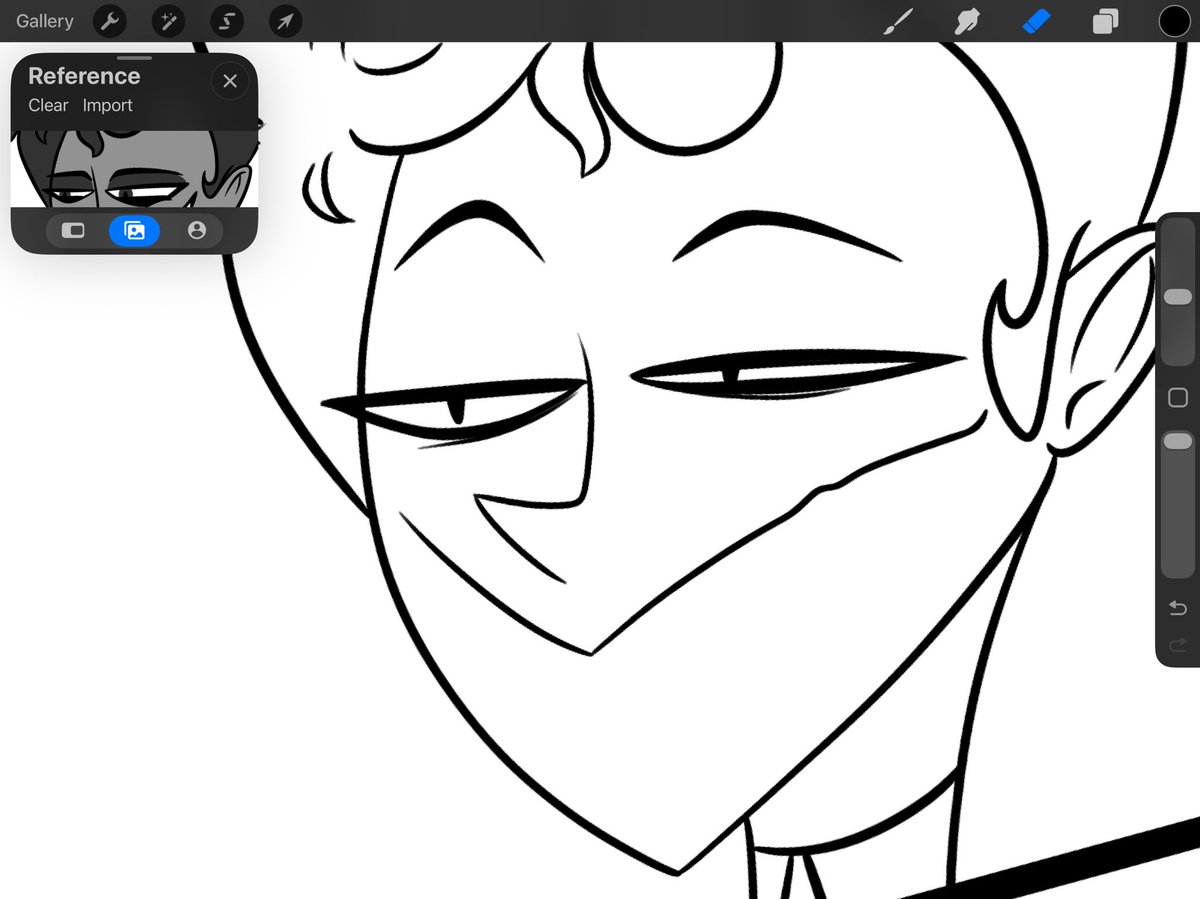Switch Reference to Face mode

pos(197,231)
